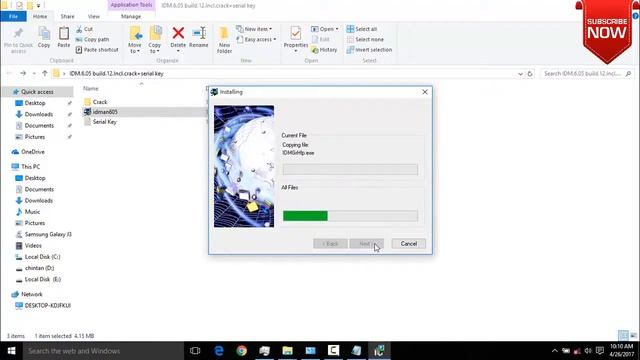
Task: Click the volume icon in system tray
Action: pos(588,351)
